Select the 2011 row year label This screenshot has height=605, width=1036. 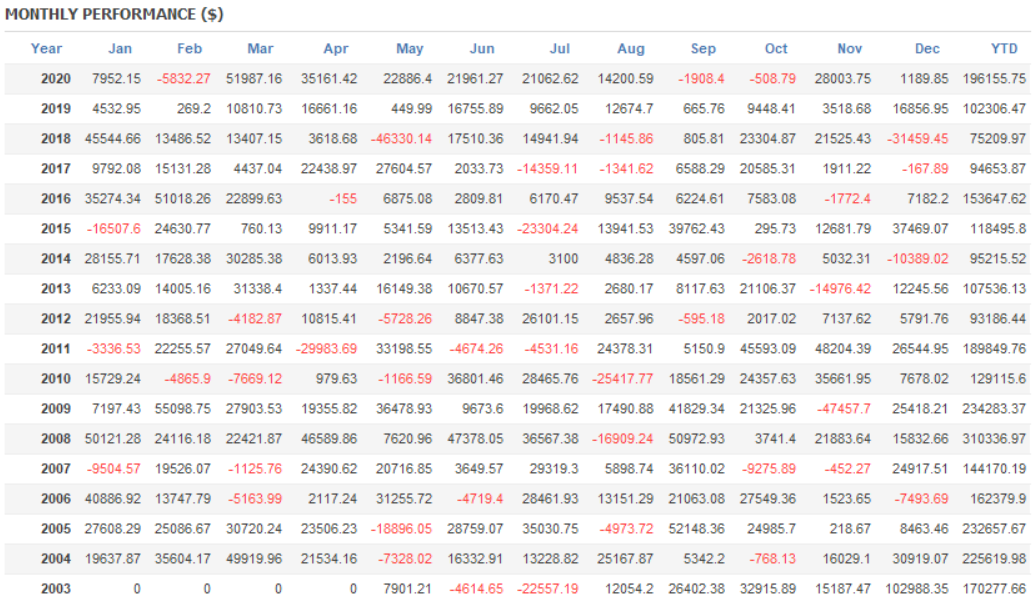[x=56, y=349]
